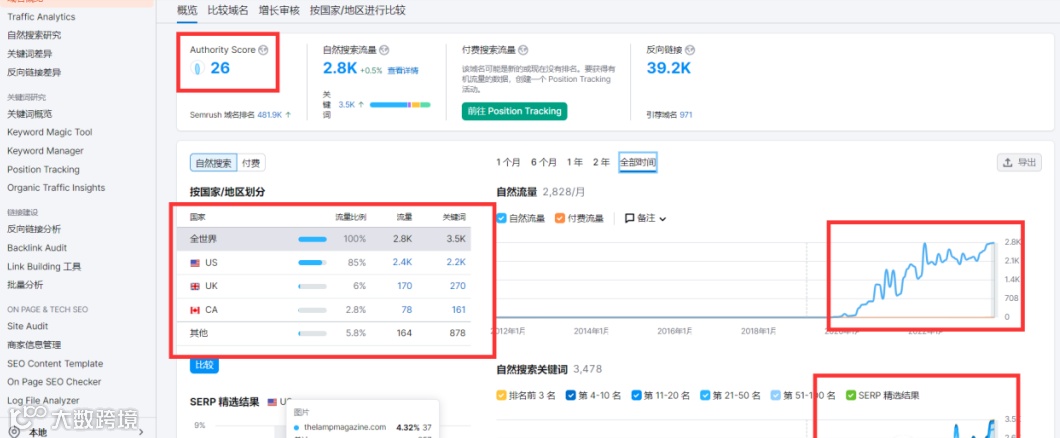
Task: Open 反向链接分析 in sidebar
Action: tap(34, 229)
